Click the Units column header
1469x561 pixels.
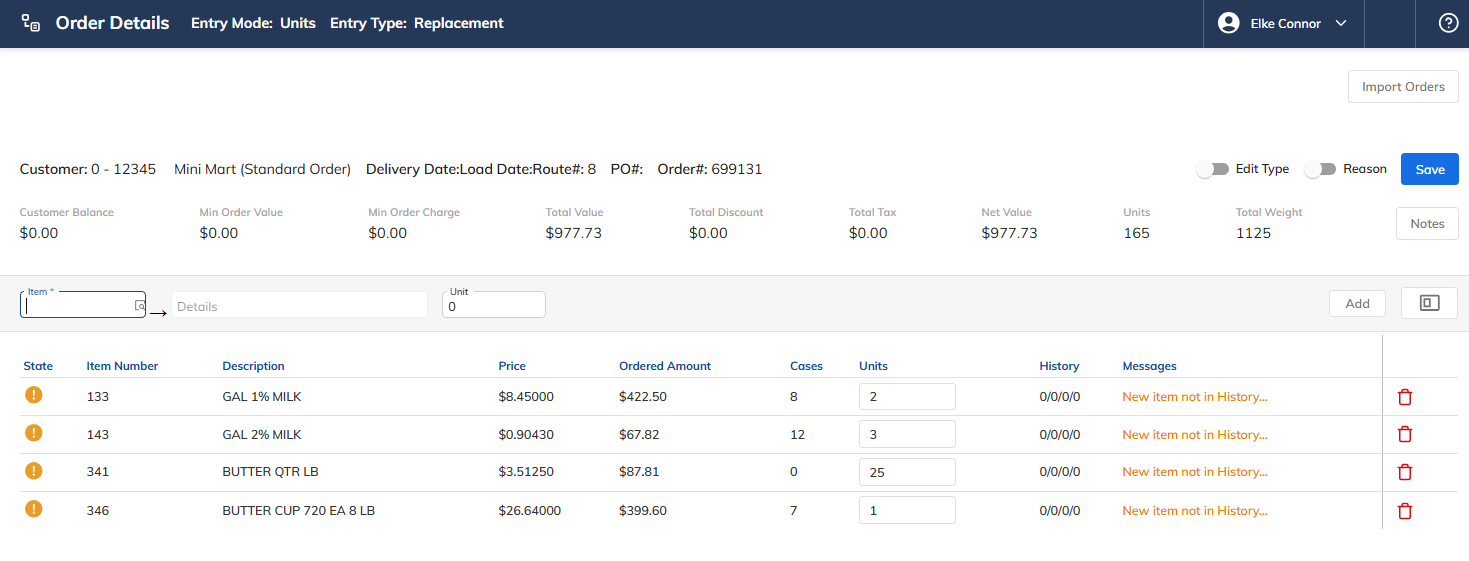point(873,366)
